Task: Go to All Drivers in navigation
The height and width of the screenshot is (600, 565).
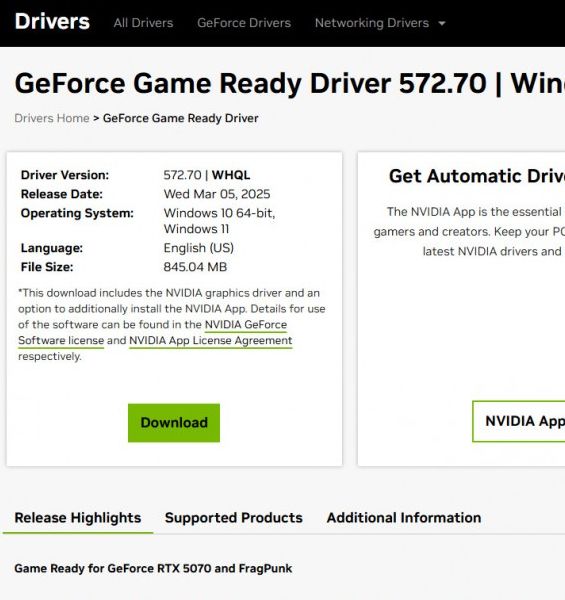Action: coord(143,23)
